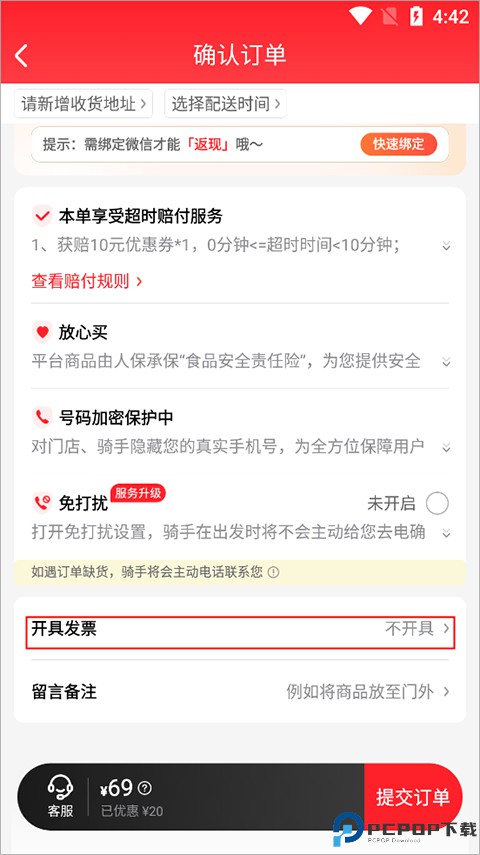Expand 超时赔付服务 description details
The height and width of the screenshot is (855, 480).
446,246
